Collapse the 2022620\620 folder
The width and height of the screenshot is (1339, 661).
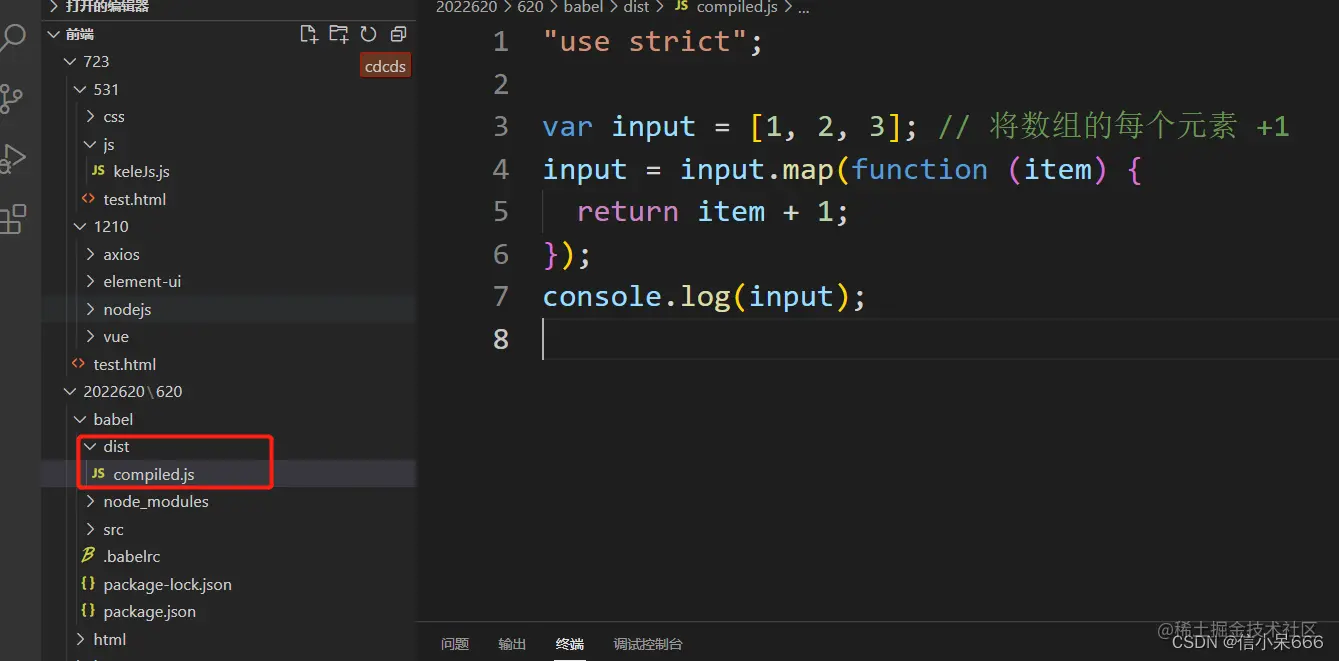pos(132,391)
